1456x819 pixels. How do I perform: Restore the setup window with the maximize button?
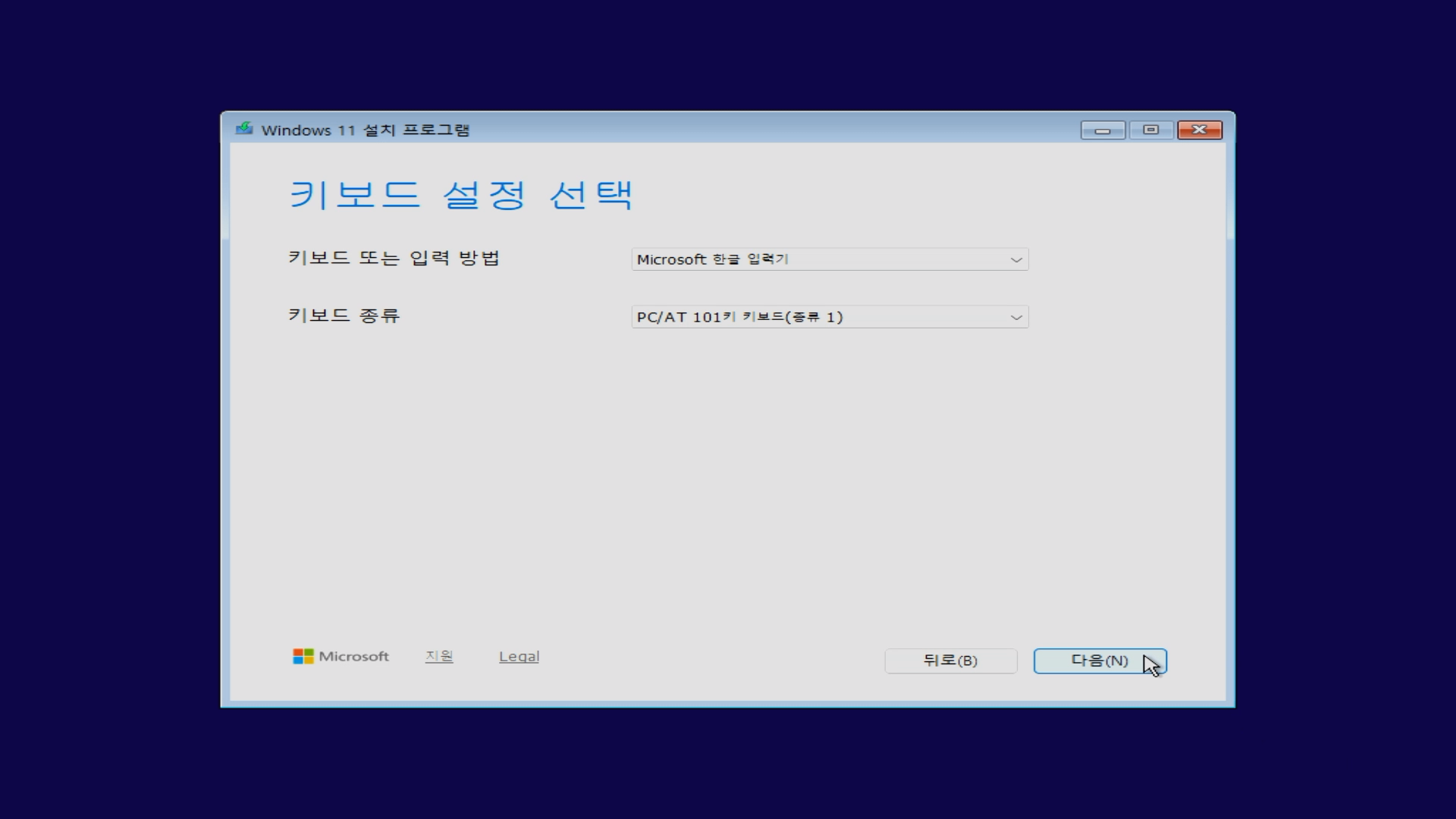pyautogui.click(x=1151, y=130)
